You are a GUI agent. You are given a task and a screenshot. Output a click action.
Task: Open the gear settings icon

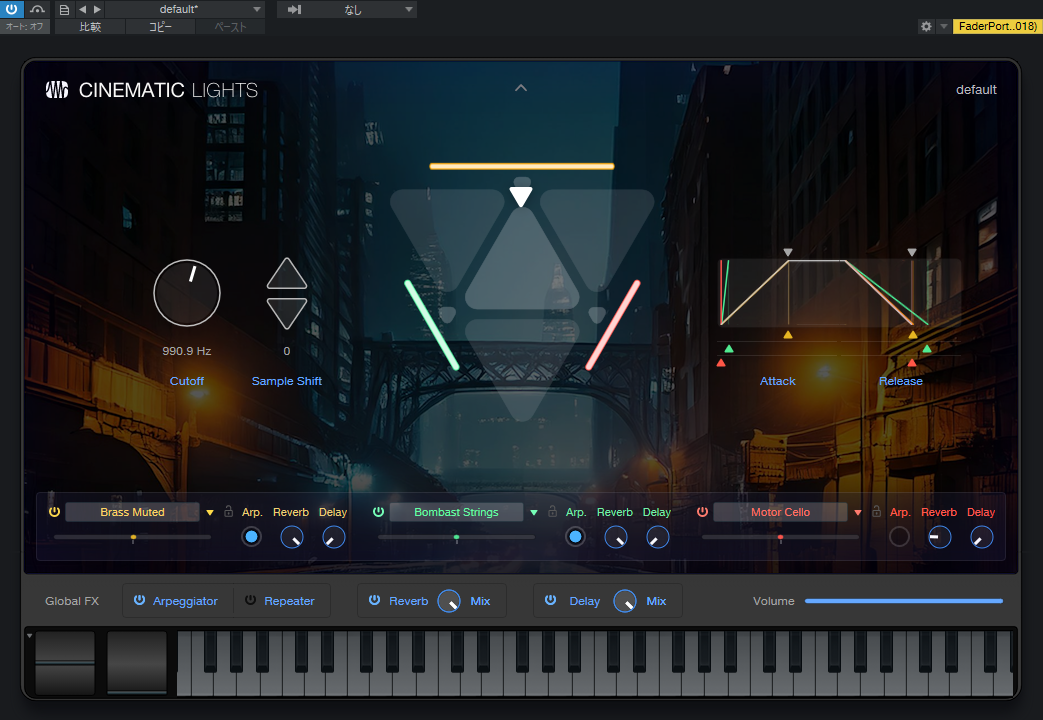926,26
